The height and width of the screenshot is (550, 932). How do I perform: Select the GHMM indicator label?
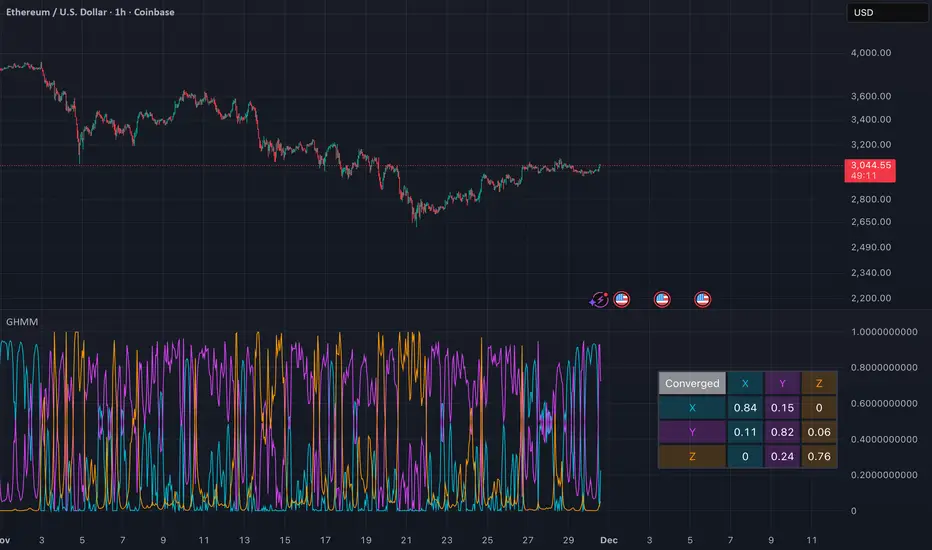(x=18, y=323)
